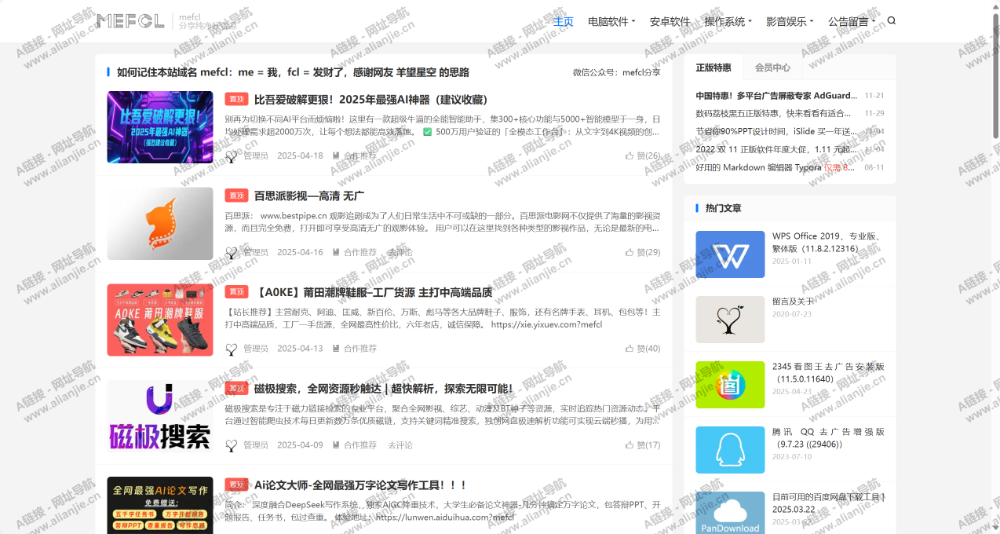
Task: Open PanDownload cloud icon thumbnail
Action: [x=730, y=512]
